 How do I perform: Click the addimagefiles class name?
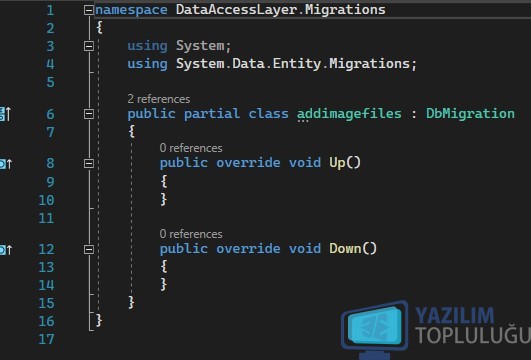(x=349, y=114)
